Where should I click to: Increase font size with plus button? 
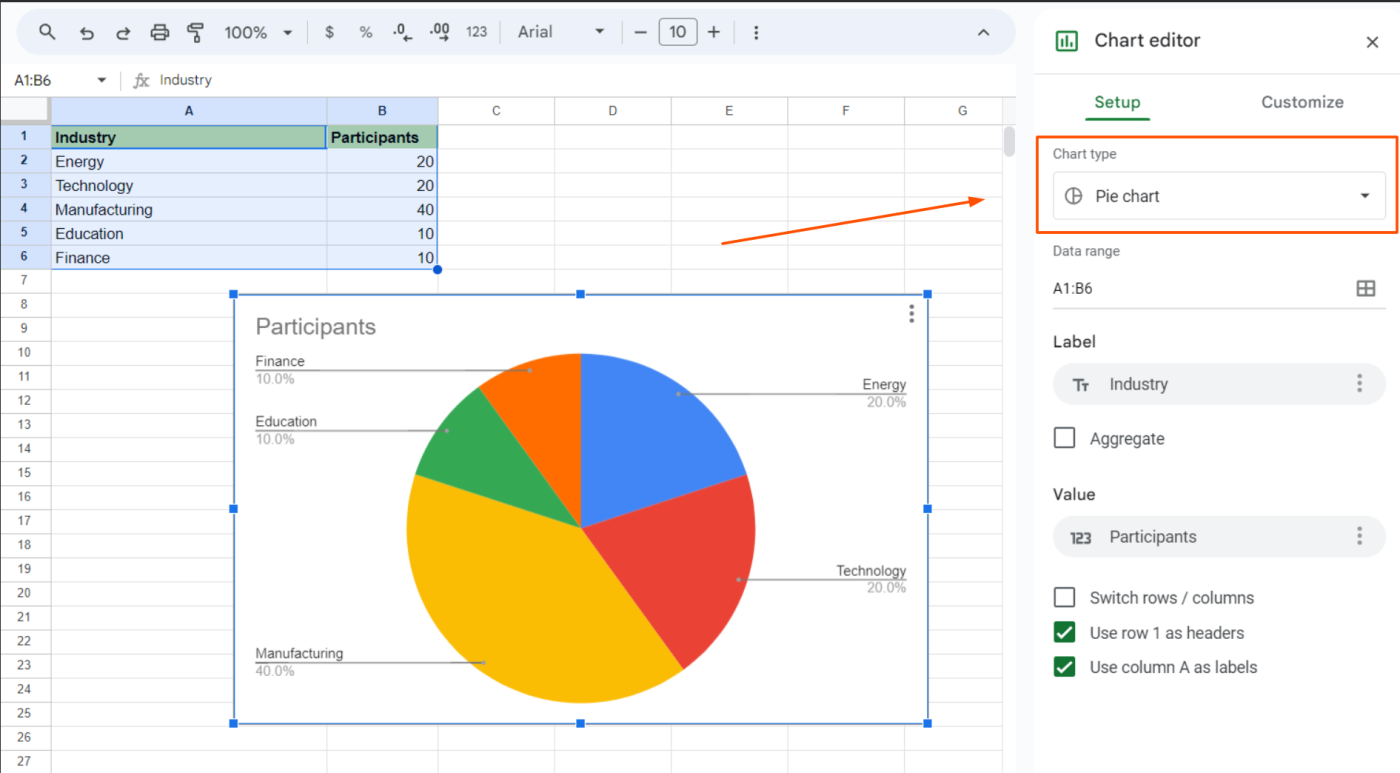[714, 32]
